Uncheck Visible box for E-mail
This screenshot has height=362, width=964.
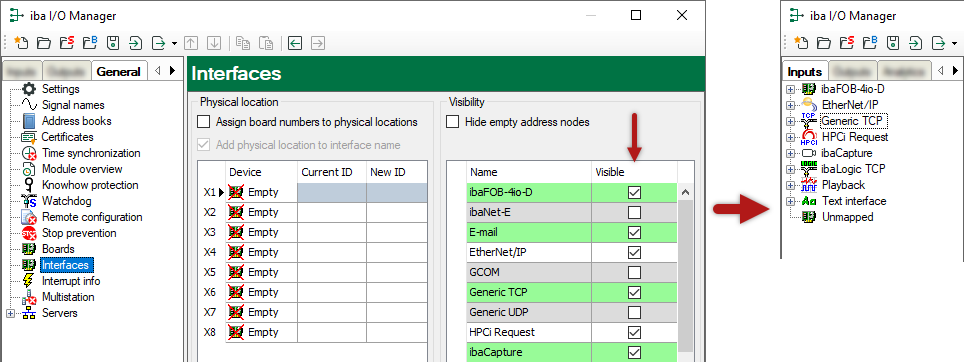[634, 232]
